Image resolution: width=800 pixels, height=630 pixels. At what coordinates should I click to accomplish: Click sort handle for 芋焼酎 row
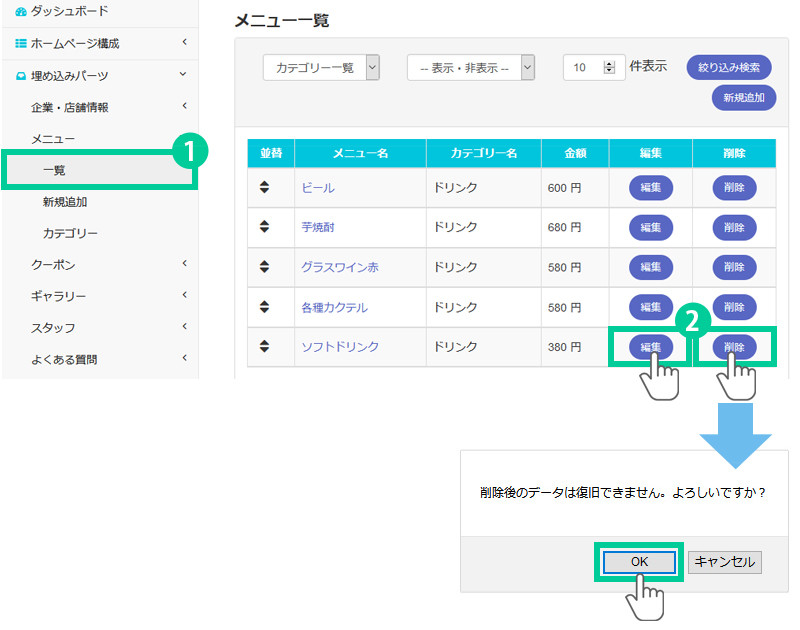click(x=264, y=227)
